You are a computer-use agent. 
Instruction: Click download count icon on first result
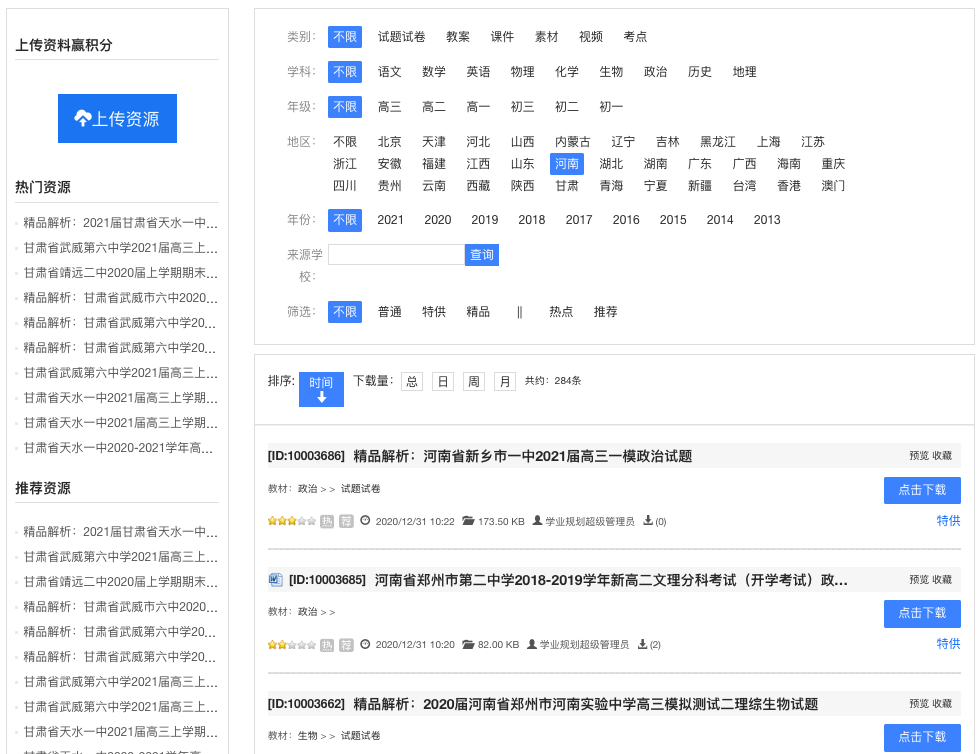tap(648, 521)
